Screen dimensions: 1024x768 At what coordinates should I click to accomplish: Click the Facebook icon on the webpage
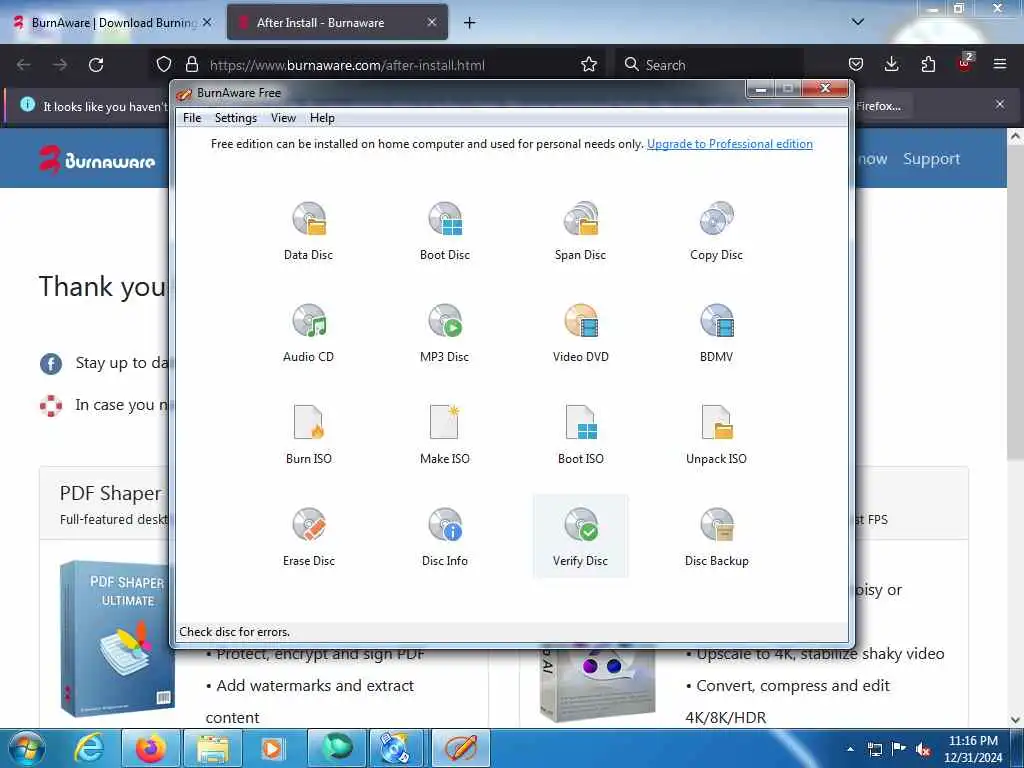[51, 363]
